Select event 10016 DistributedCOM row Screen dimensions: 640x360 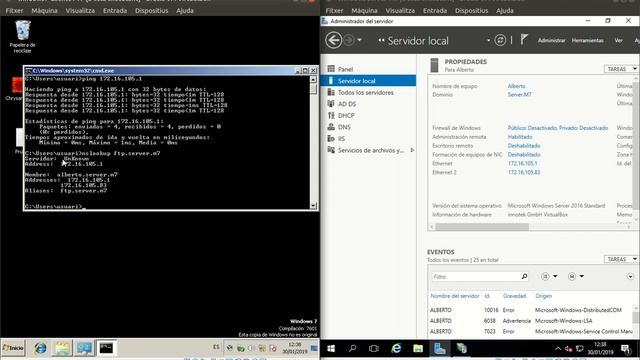(531, 310)
